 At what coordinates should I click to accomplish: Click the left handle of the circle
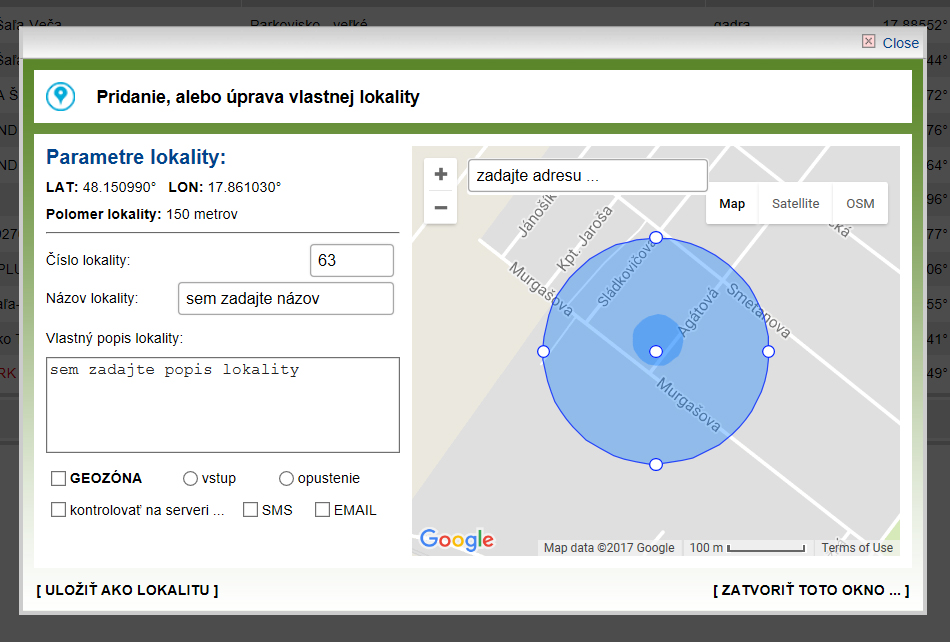coord(543,351)
